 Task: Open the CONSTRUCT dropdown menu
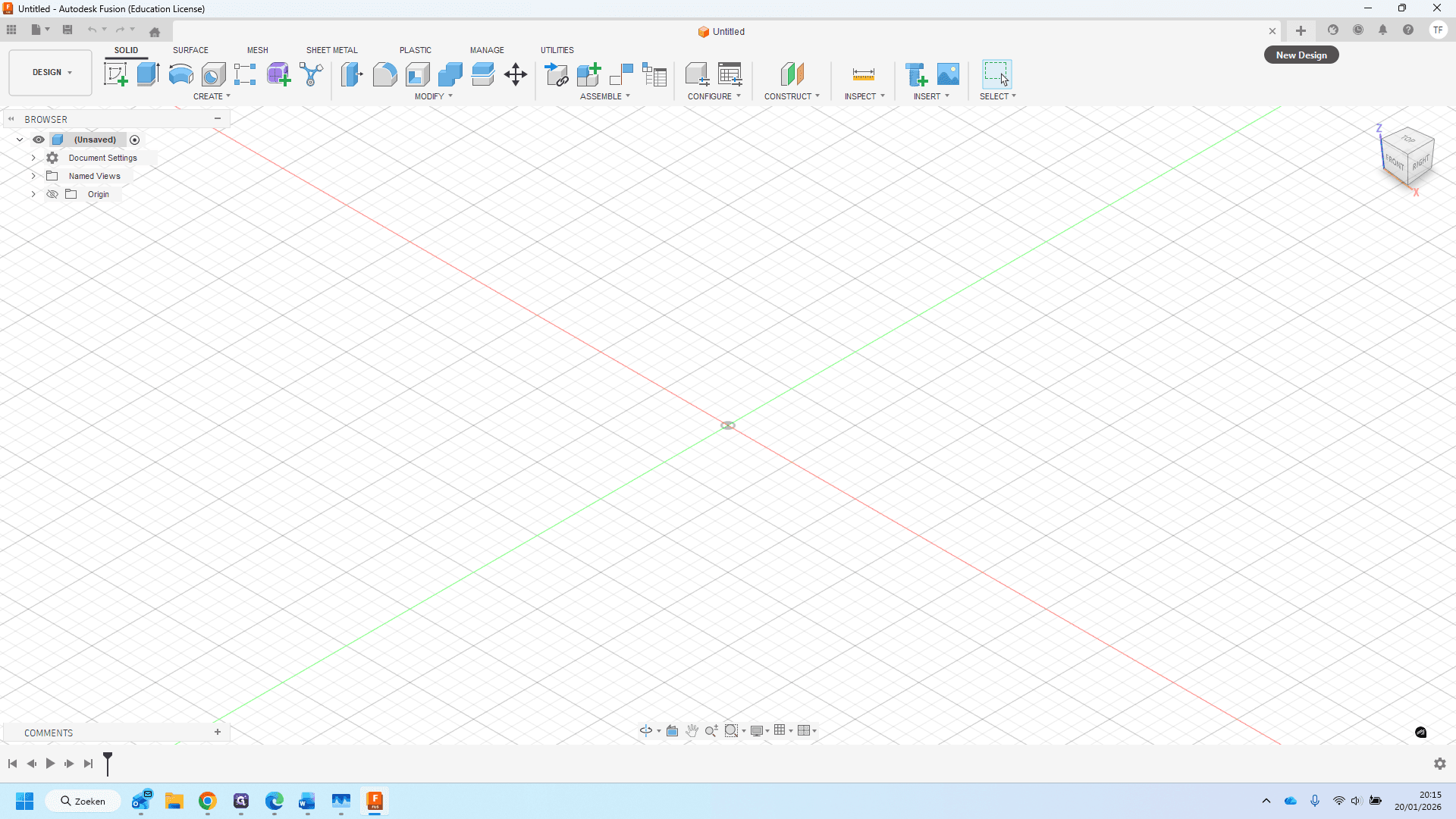tap(792, 96)
